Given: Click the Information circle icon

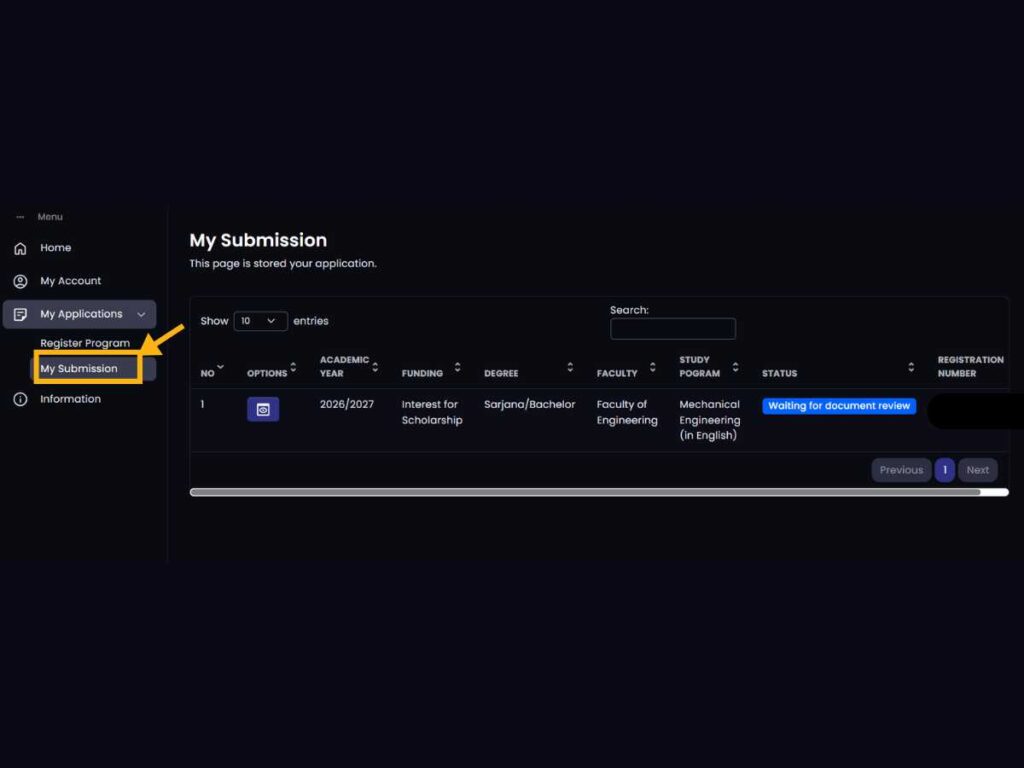Looking at the screenshot, I should click(x=20, y=399).
